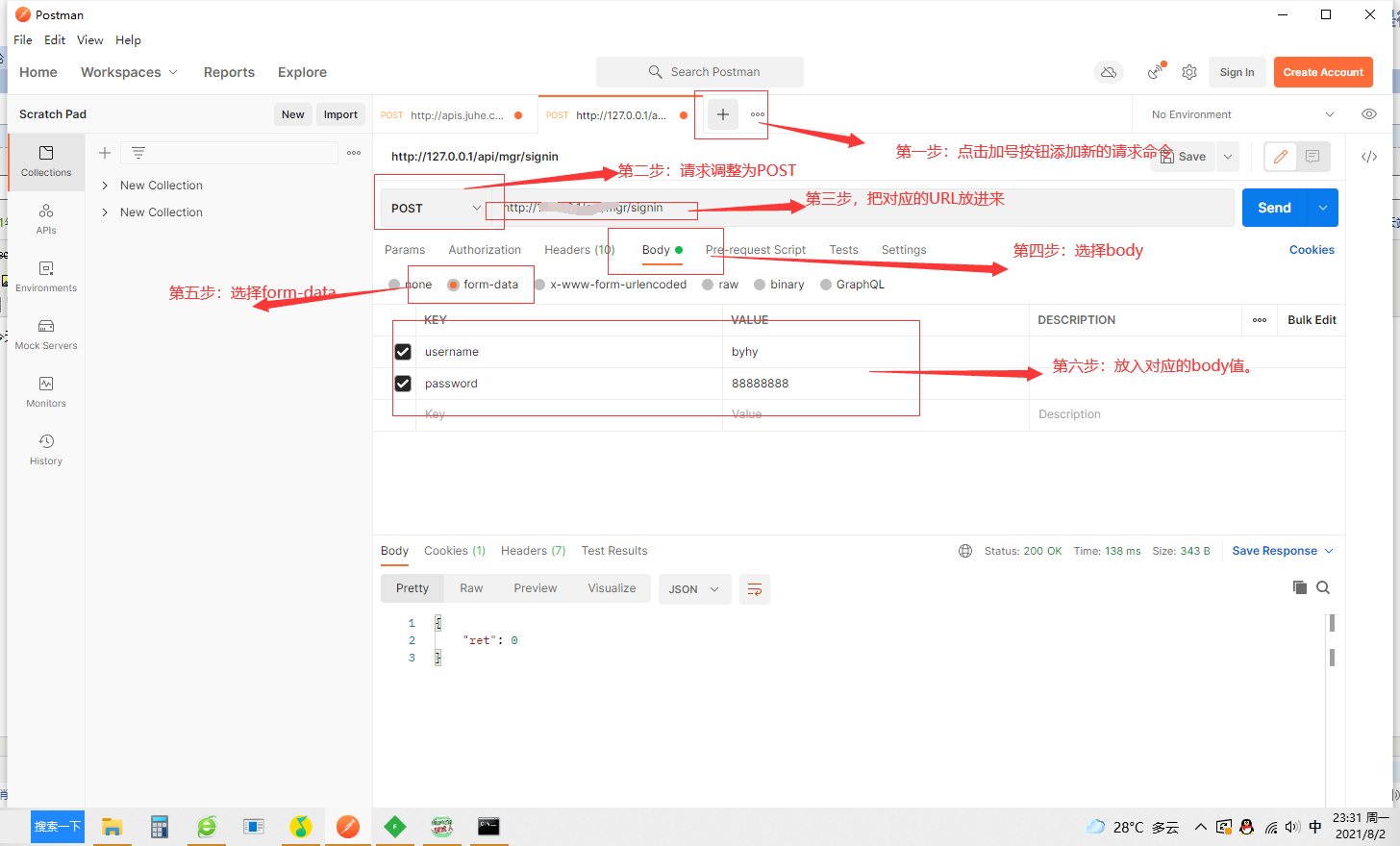Open the Save Response dropdown
The height and width of the screenshot is (846, 1400).
(1283, 551)
